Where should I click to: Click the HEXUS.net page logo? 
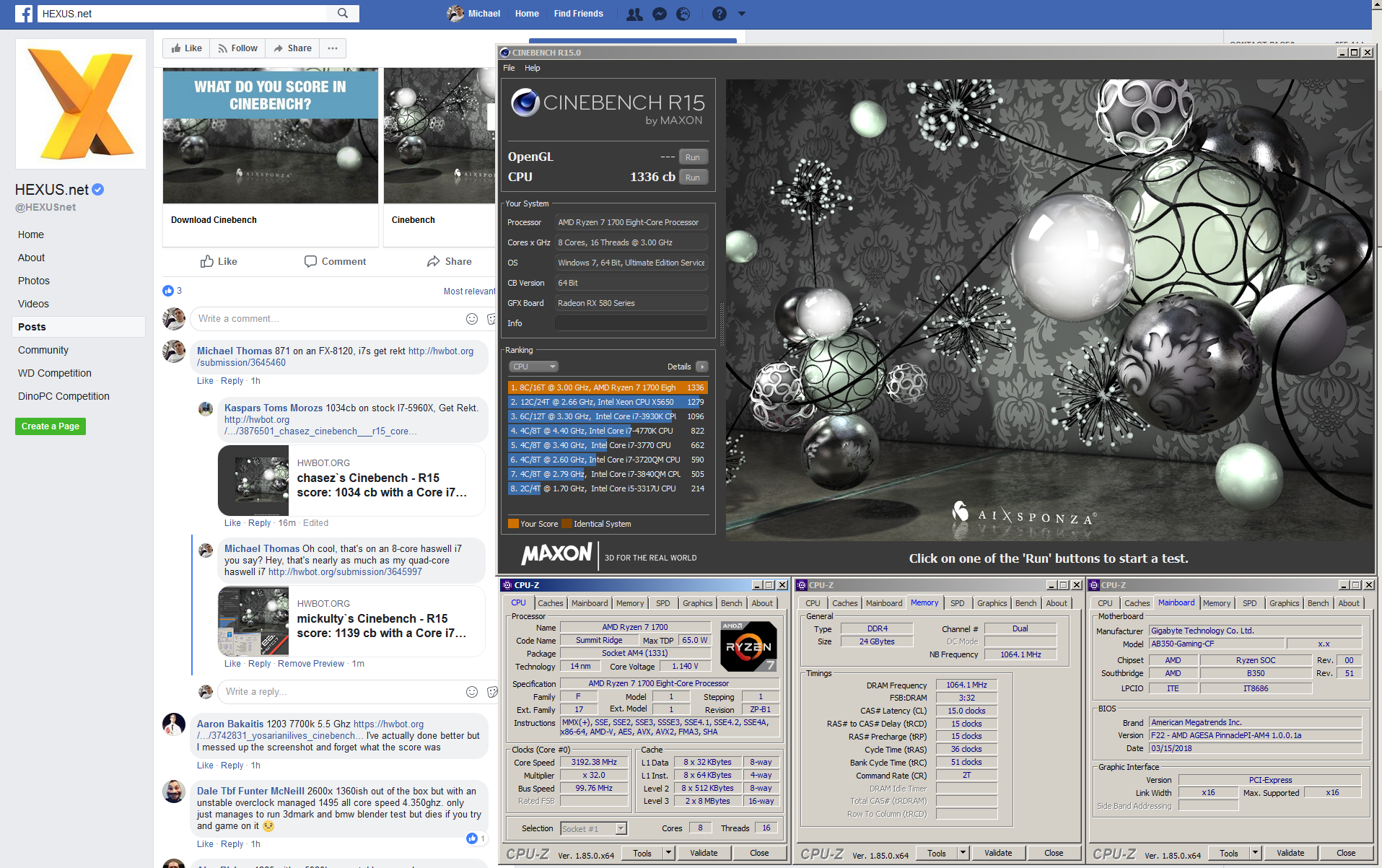pos(81,104)
